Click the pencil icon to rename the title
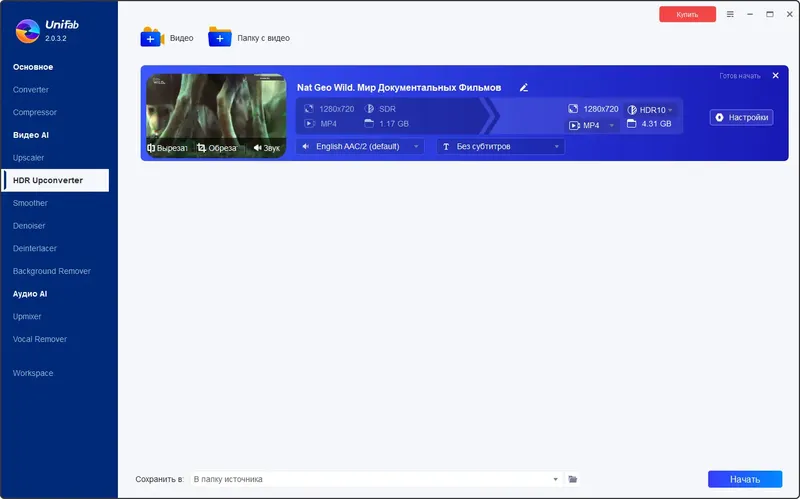The height and width of the screenshot is (499, 800). click(x=523, y=88)
